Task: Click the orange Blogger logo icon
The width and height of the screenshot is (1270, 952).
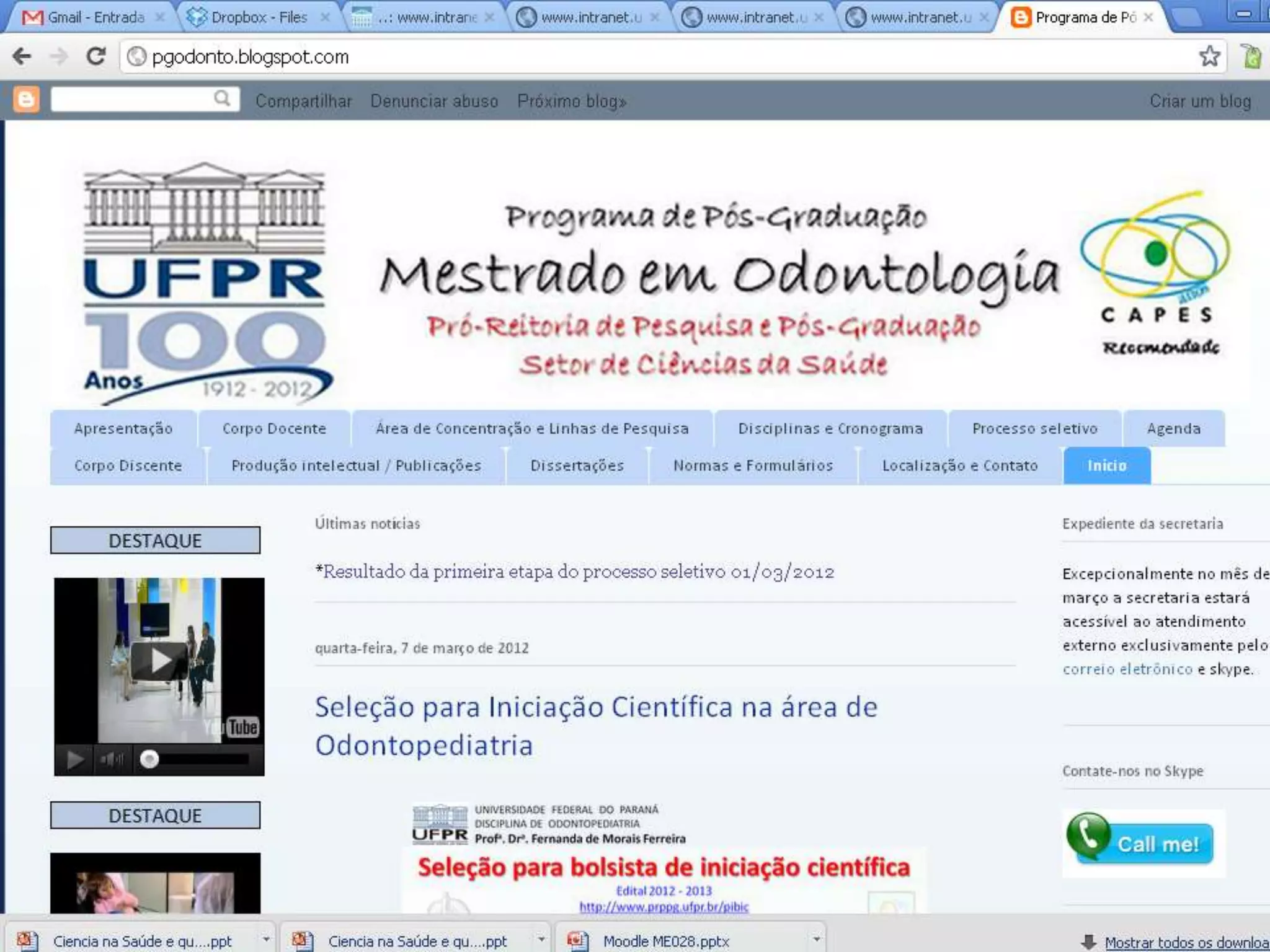Action: [x=26, y=100]
